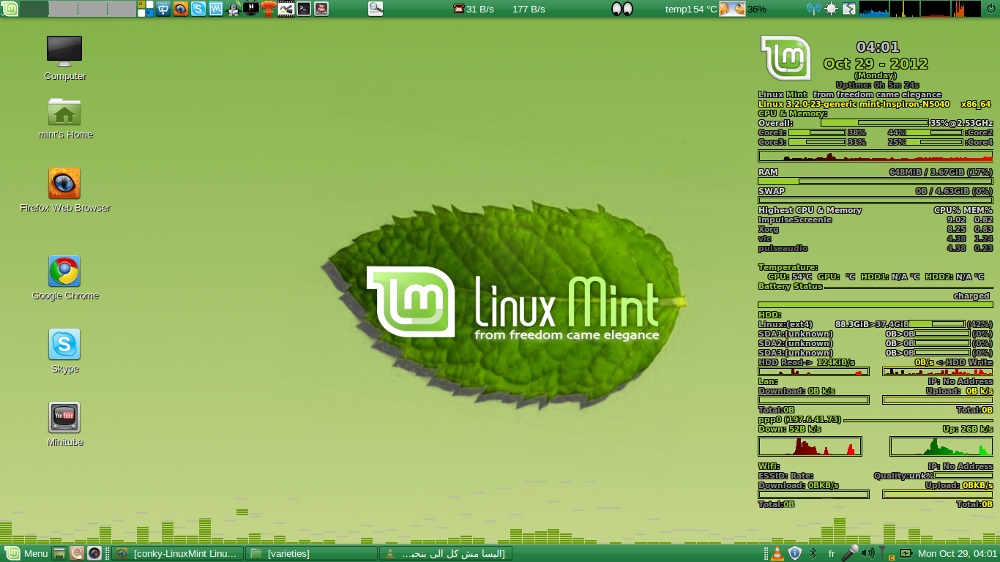Image resolution: width=1000 pixels, height=562 pixels.
Task: Select the Minitube desktop shortcut
Action: [64, 424]
